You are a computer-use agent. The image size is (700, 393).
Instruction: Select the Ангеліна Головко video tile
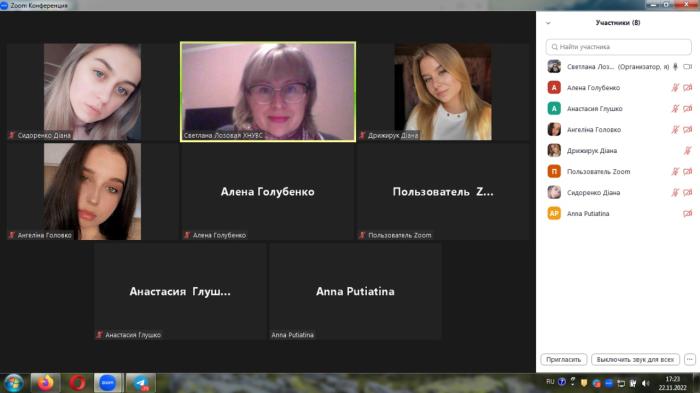(x=92, y=192)
